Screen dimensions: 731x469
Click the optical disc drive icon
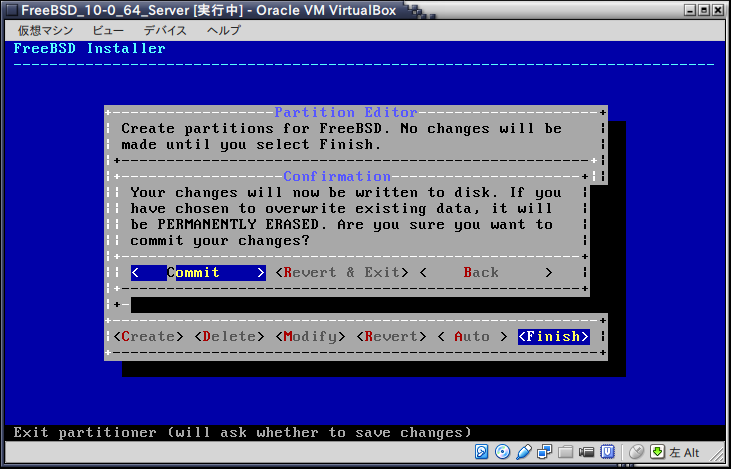pos(503,453)
